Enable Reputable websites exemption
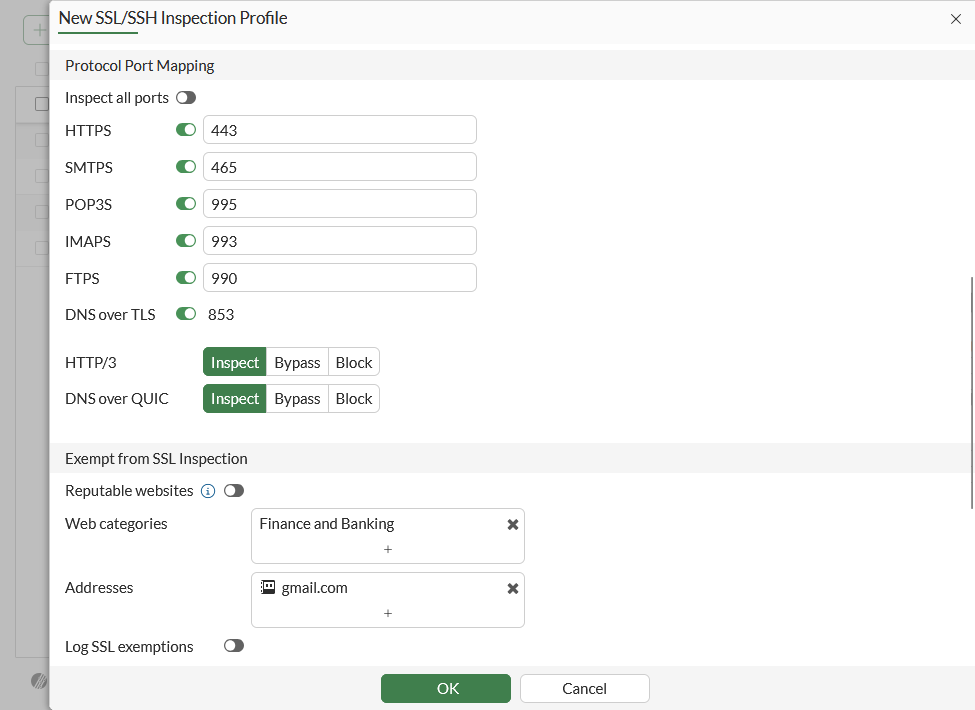The width and height of the screenshot is (975, 710). (x=234, y=491)
